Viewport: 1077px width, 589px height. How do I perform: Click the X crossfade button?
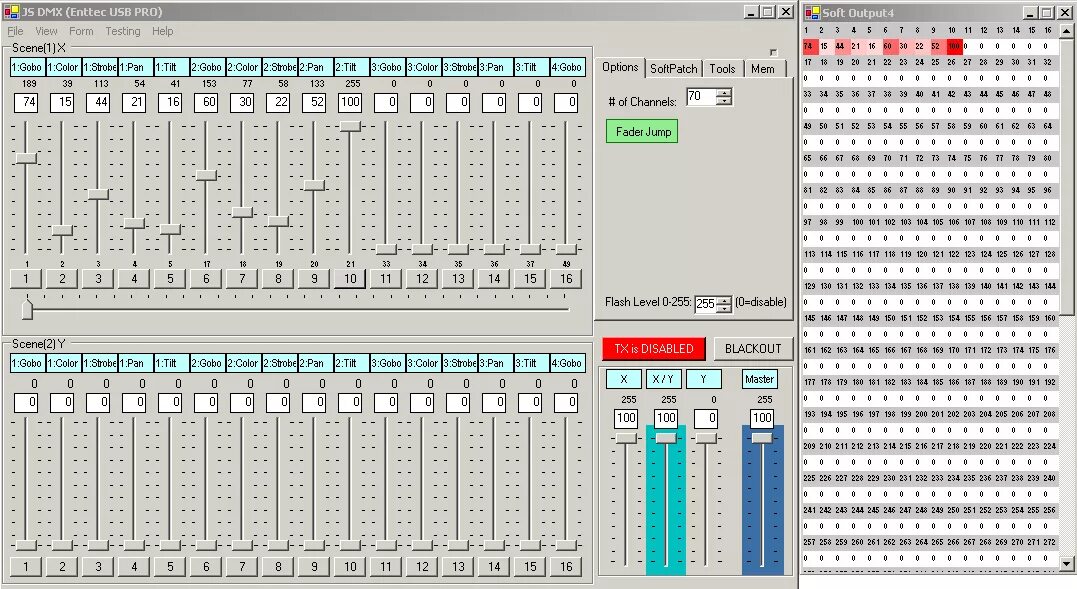tap(624, 379)
